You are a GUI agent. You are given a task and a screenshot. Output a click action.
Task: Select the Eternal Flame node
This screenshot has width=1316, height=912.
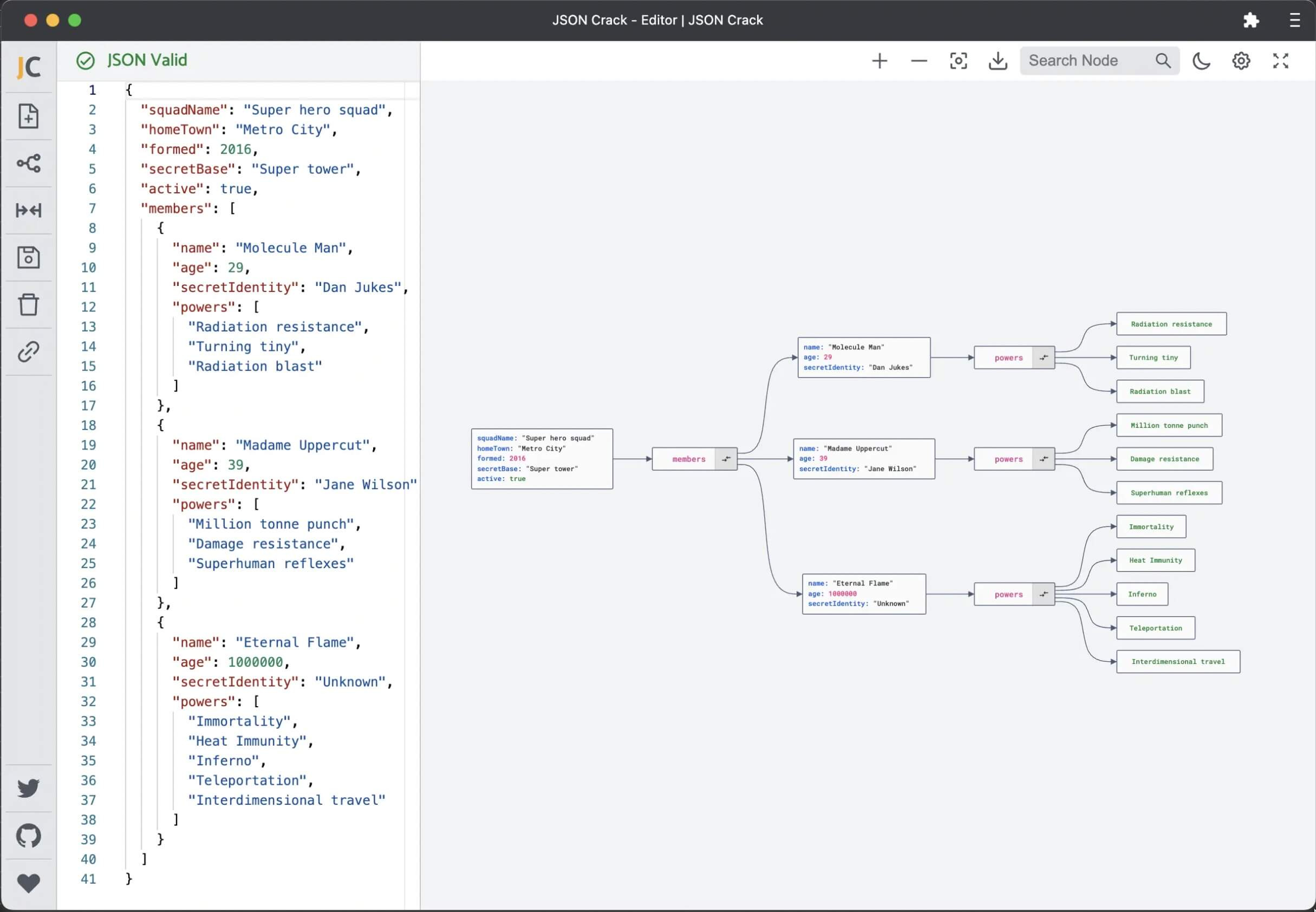864,594
